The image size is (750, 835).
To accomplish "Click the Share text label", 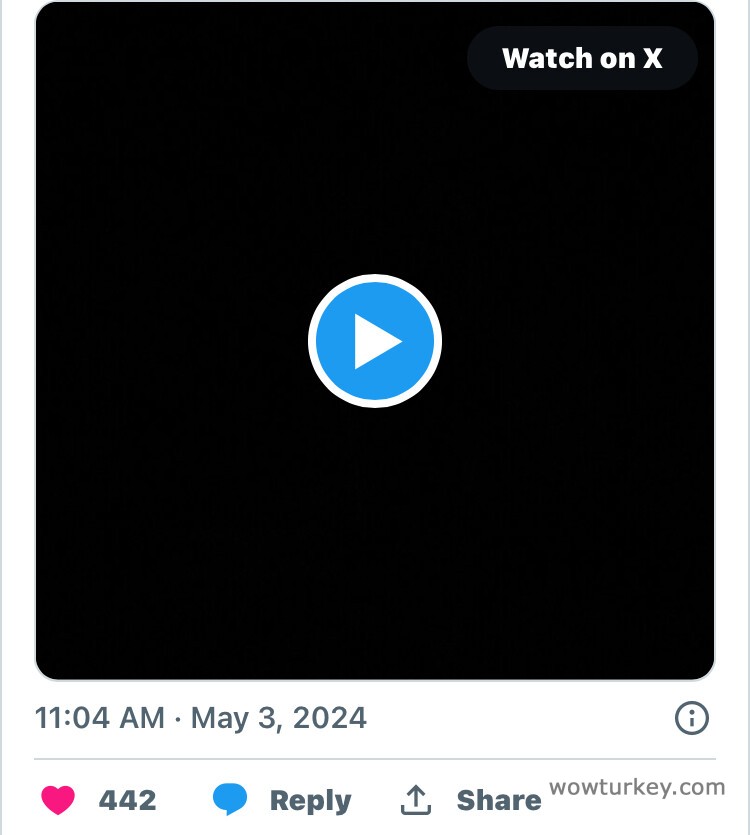I will pyautogui.click(x=498, y=800).
